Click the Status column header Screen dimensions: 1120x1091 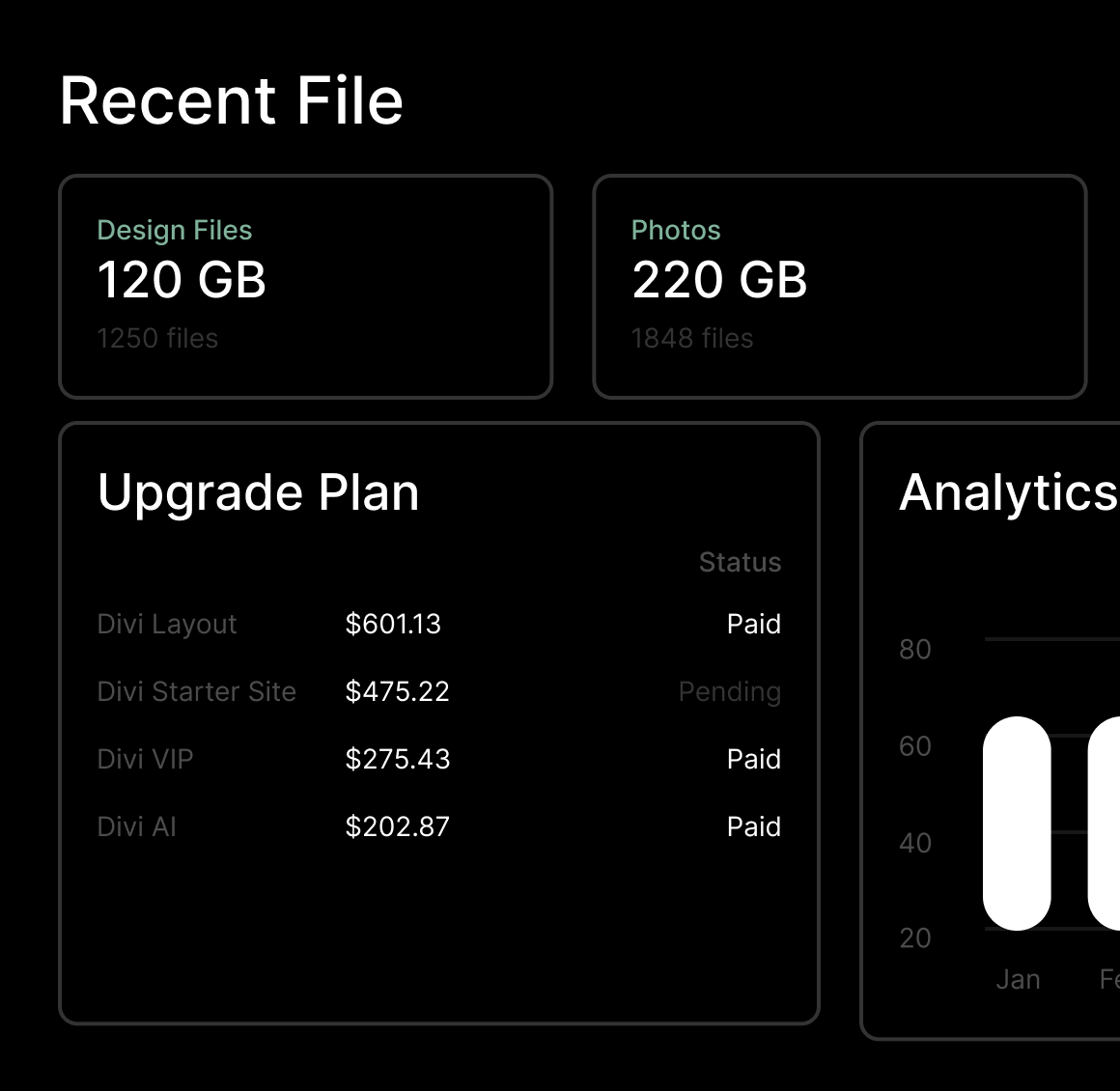coord(740,563)
